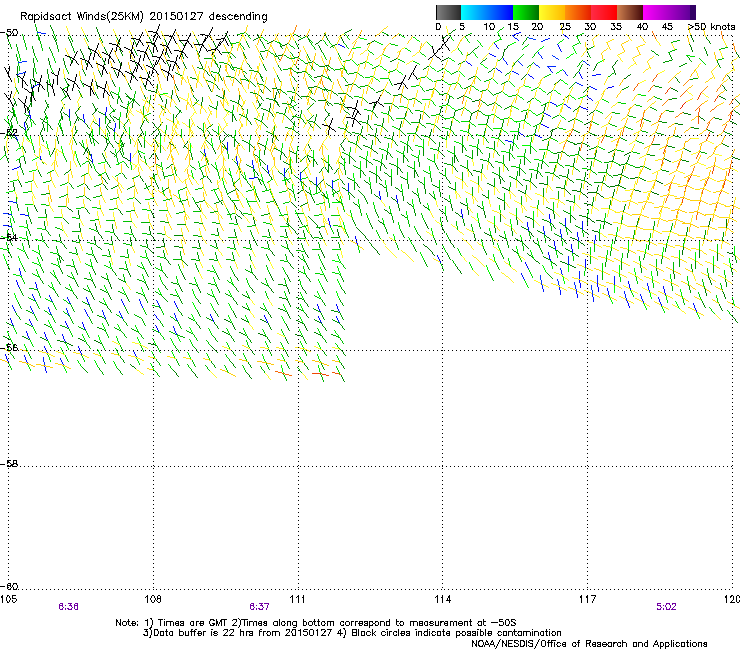Image resolution: width=740 pixels, height=650 pixels.
Task: Click the legend value '25'
Action: tap(564, 27)
